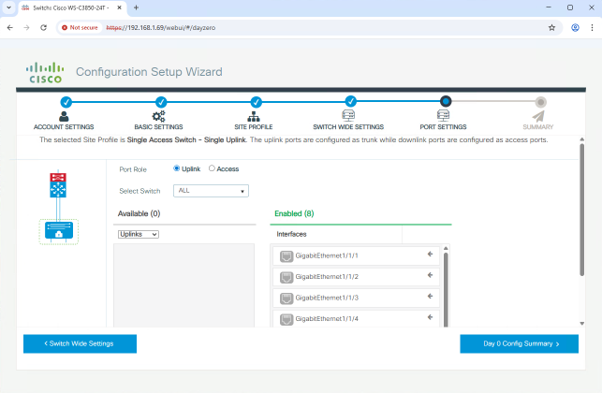Select the GigabitEthernet1/1/3 interface row
The height and width of the screenshot is (393, 602).
pyautogui.click(x=356, y=298)
